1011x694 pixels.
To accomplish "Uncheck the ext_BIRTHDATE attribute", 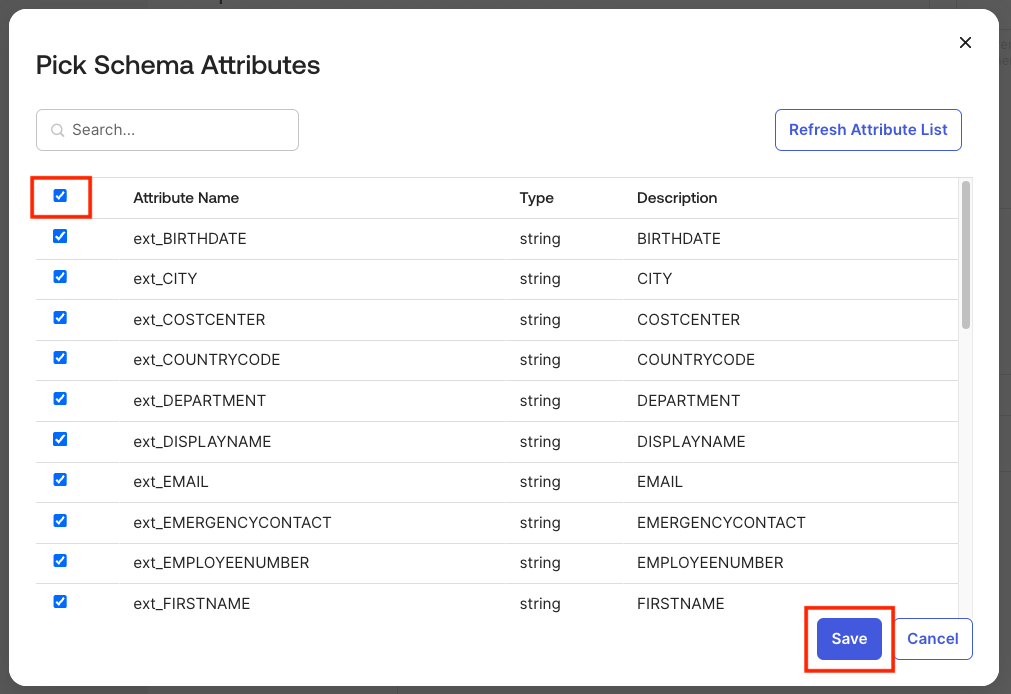I will (60, 236).
